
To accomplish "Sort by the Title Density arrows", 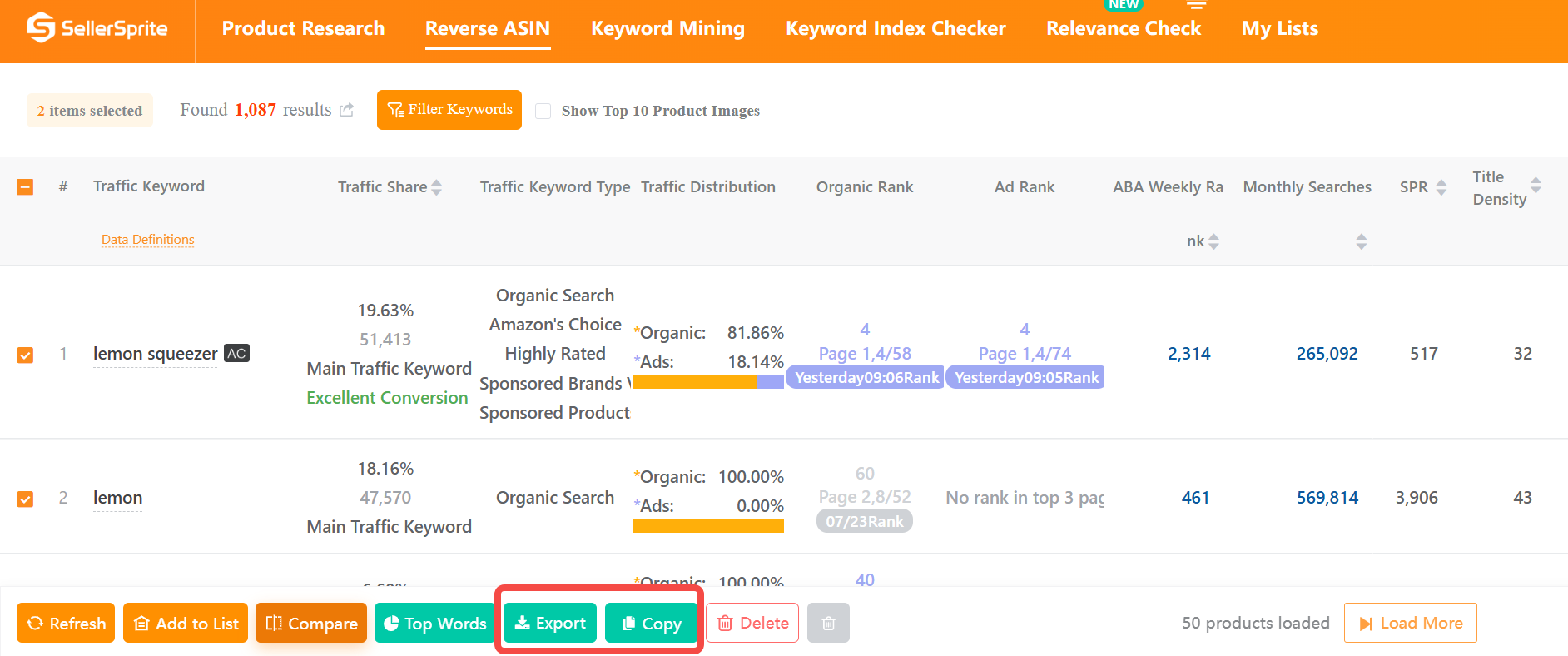I will (1536, 186).
